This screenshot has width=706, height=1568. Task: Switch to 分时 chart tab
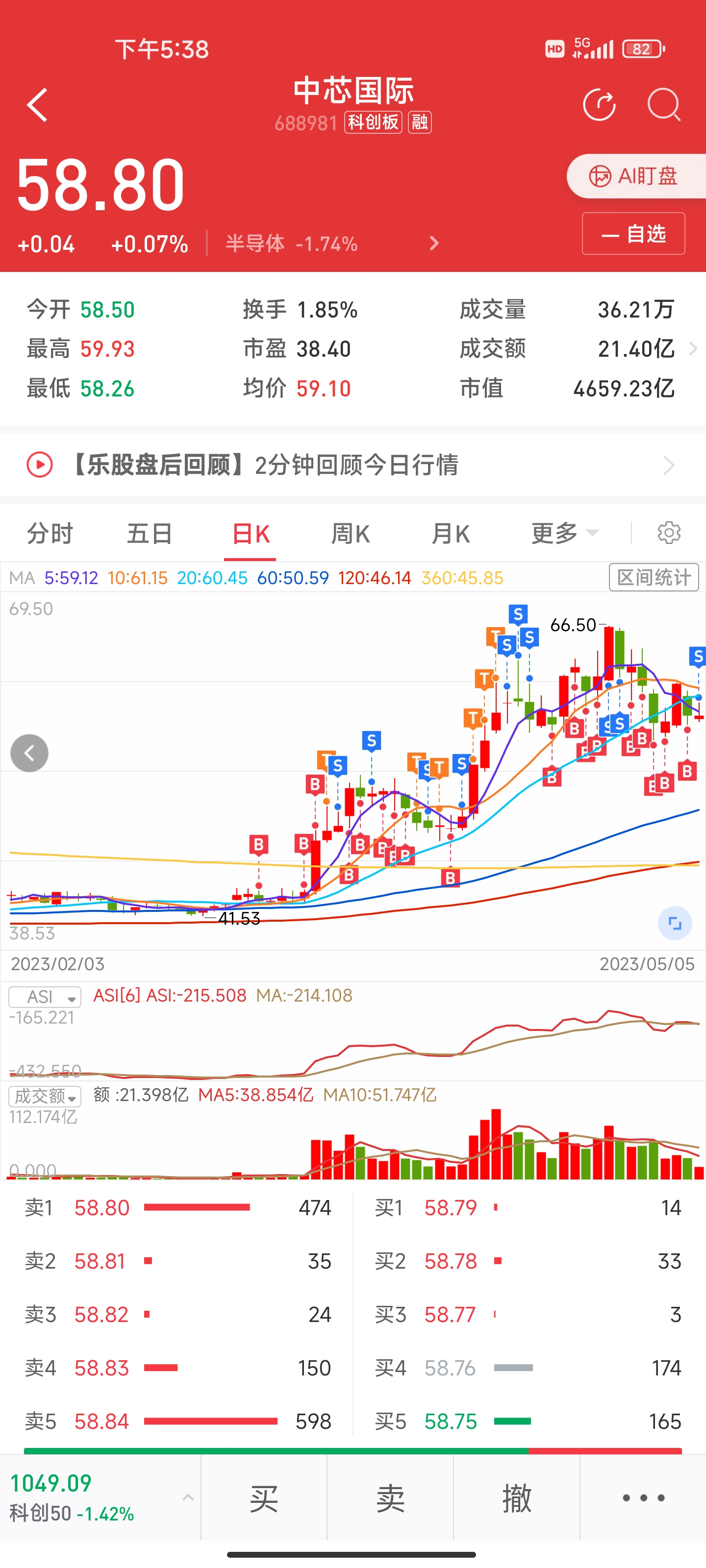50,533
